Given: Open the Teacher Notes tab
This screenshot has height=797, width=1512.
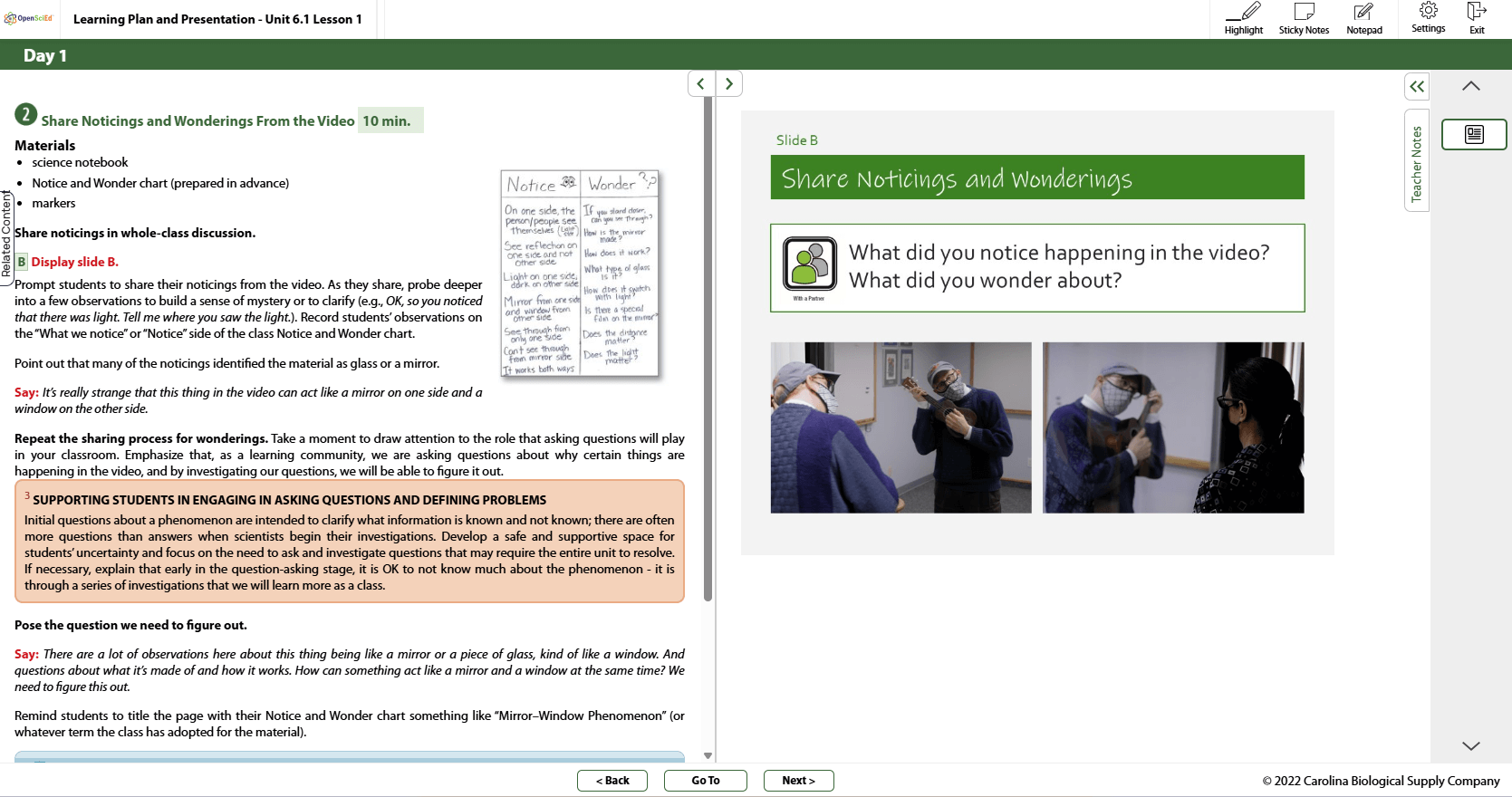Looking at the screenshot, I should coord(1417,161).
